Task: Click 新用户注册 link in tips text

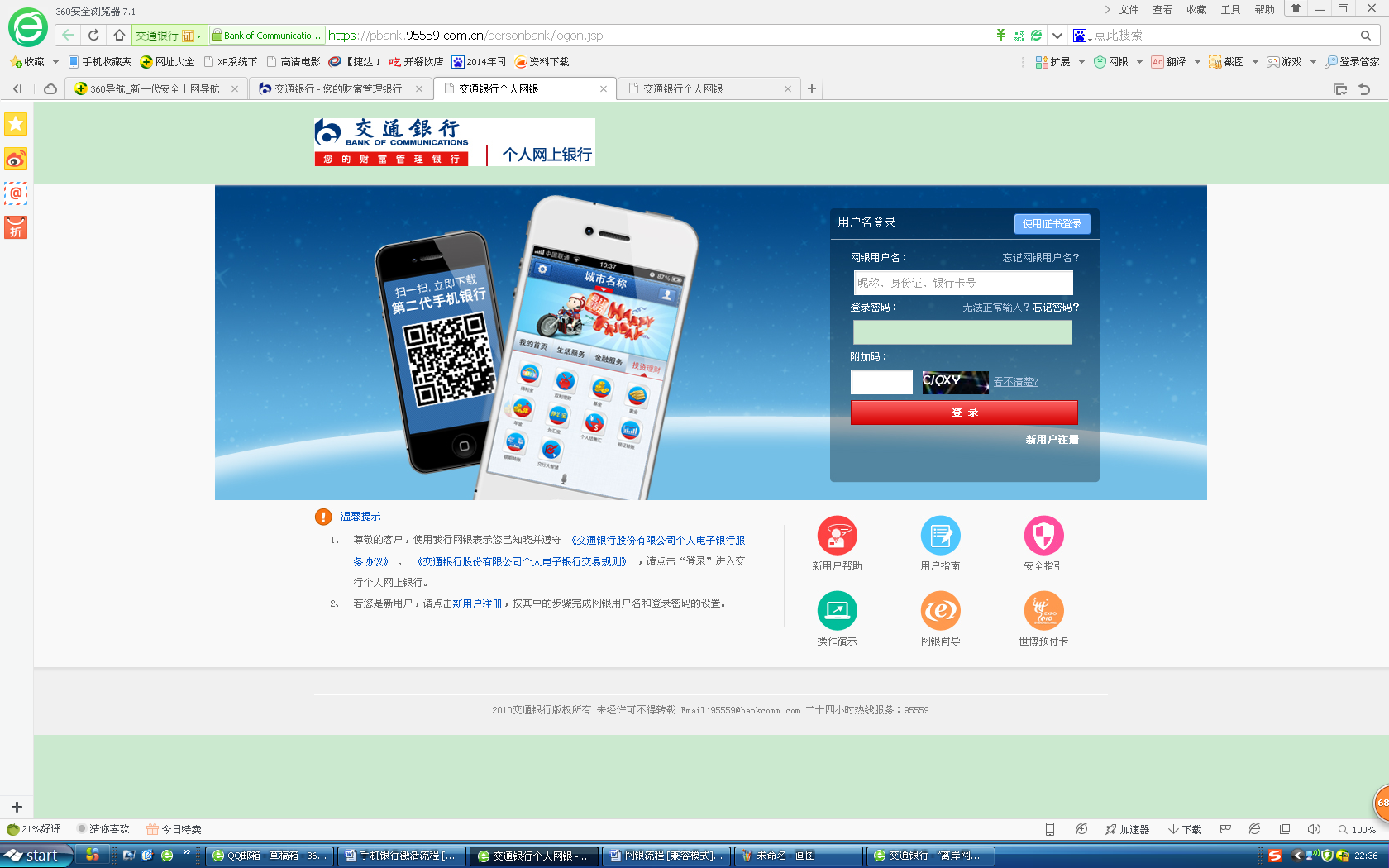Action: [477, 604]
